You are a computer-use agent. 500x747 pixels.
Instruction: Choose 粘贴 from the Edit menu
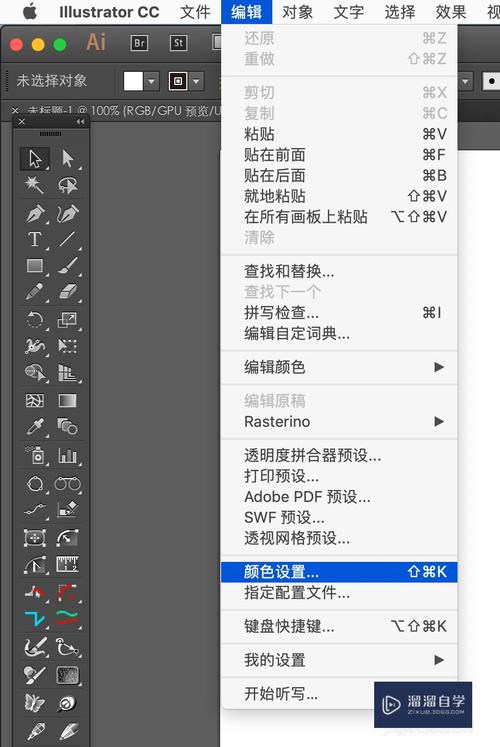point(339,134)
